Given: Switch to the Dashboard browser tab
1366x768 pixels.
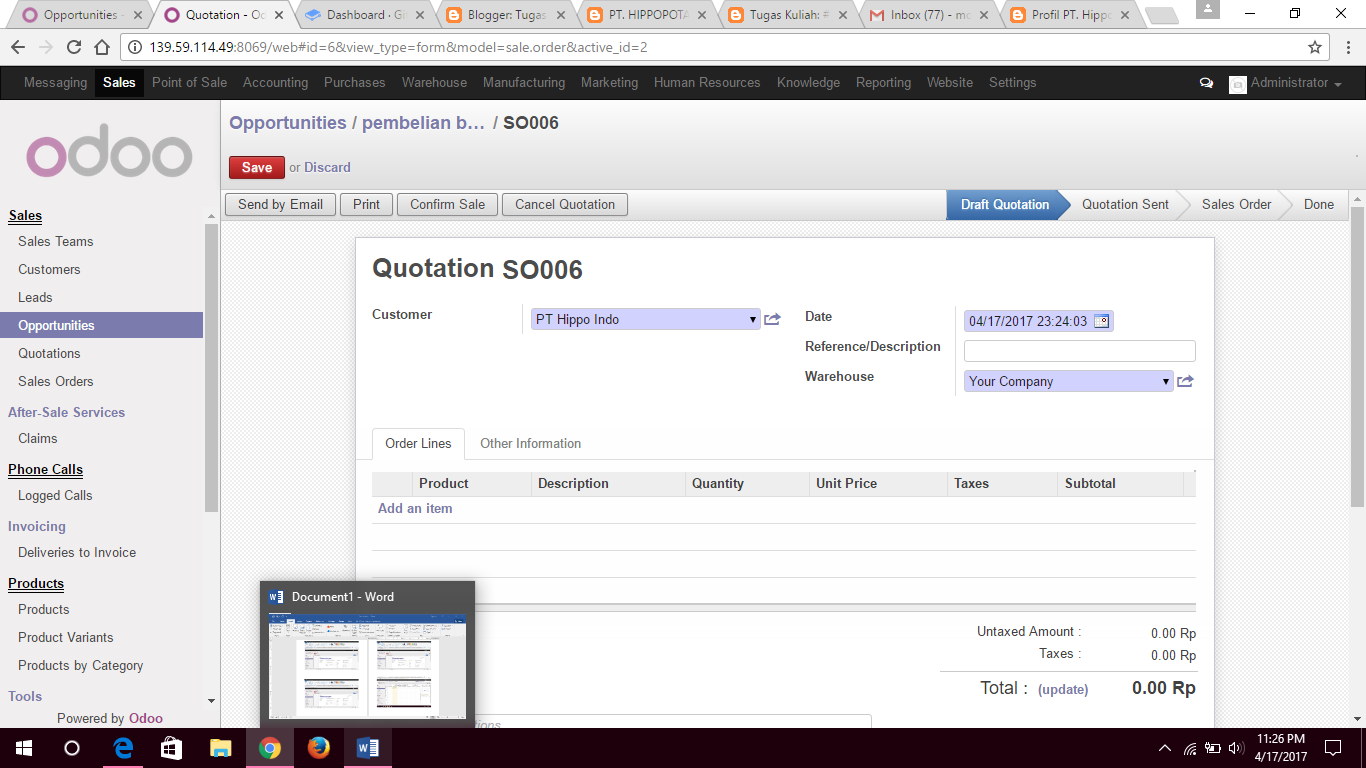Looking at the screenshot, I should coord(367,15).
